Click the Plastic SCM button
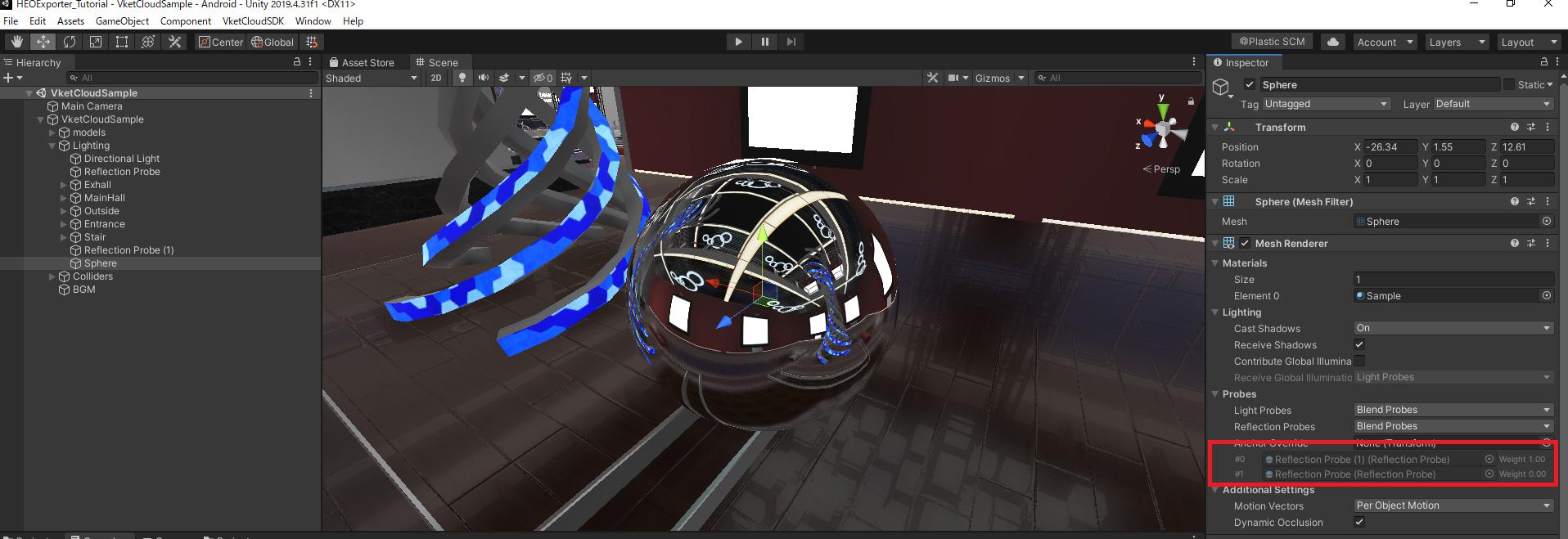 (1272, 42)
